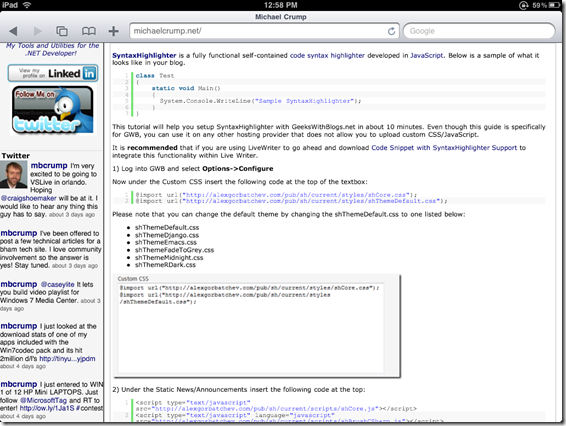
Task: Click the 12:58 PM clock
Action: (x=281, y=5)
